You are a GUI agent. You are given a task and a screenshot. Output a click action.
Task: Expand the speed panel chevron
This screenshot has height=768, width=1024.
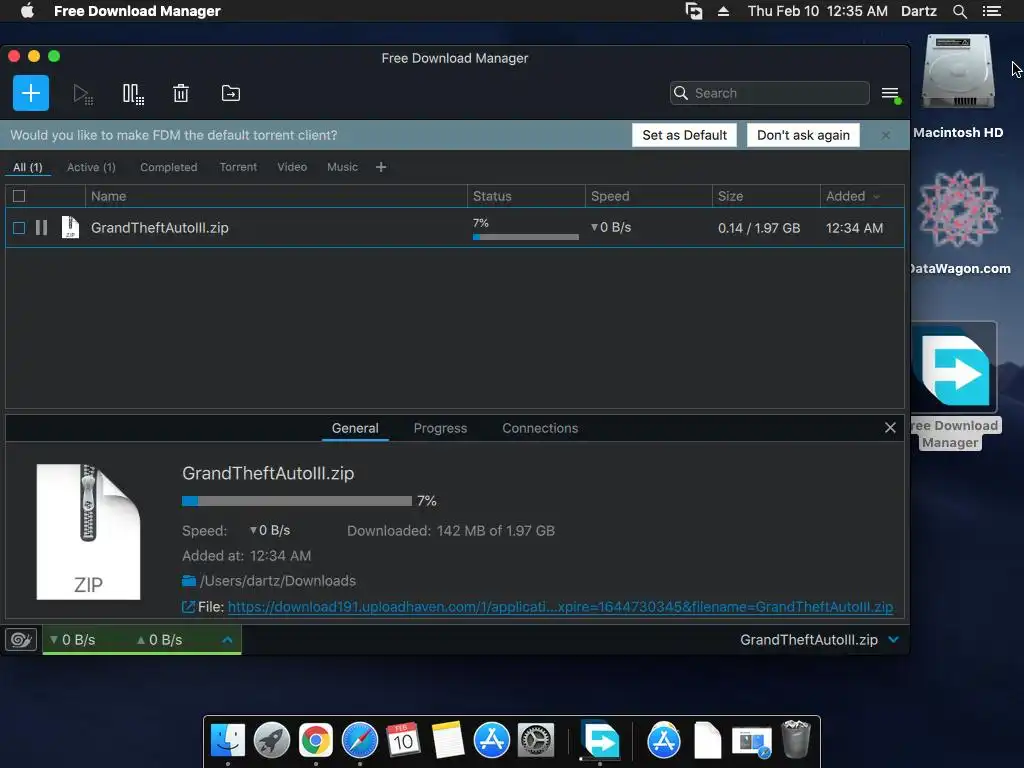click(x=227, y=639)
